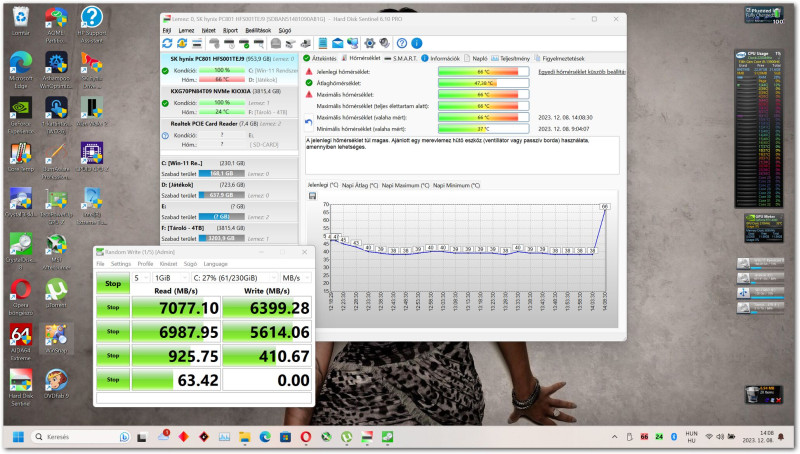Open the drive dropdown showing C: 27% (61/230GiB)

(x=234, y=278)
